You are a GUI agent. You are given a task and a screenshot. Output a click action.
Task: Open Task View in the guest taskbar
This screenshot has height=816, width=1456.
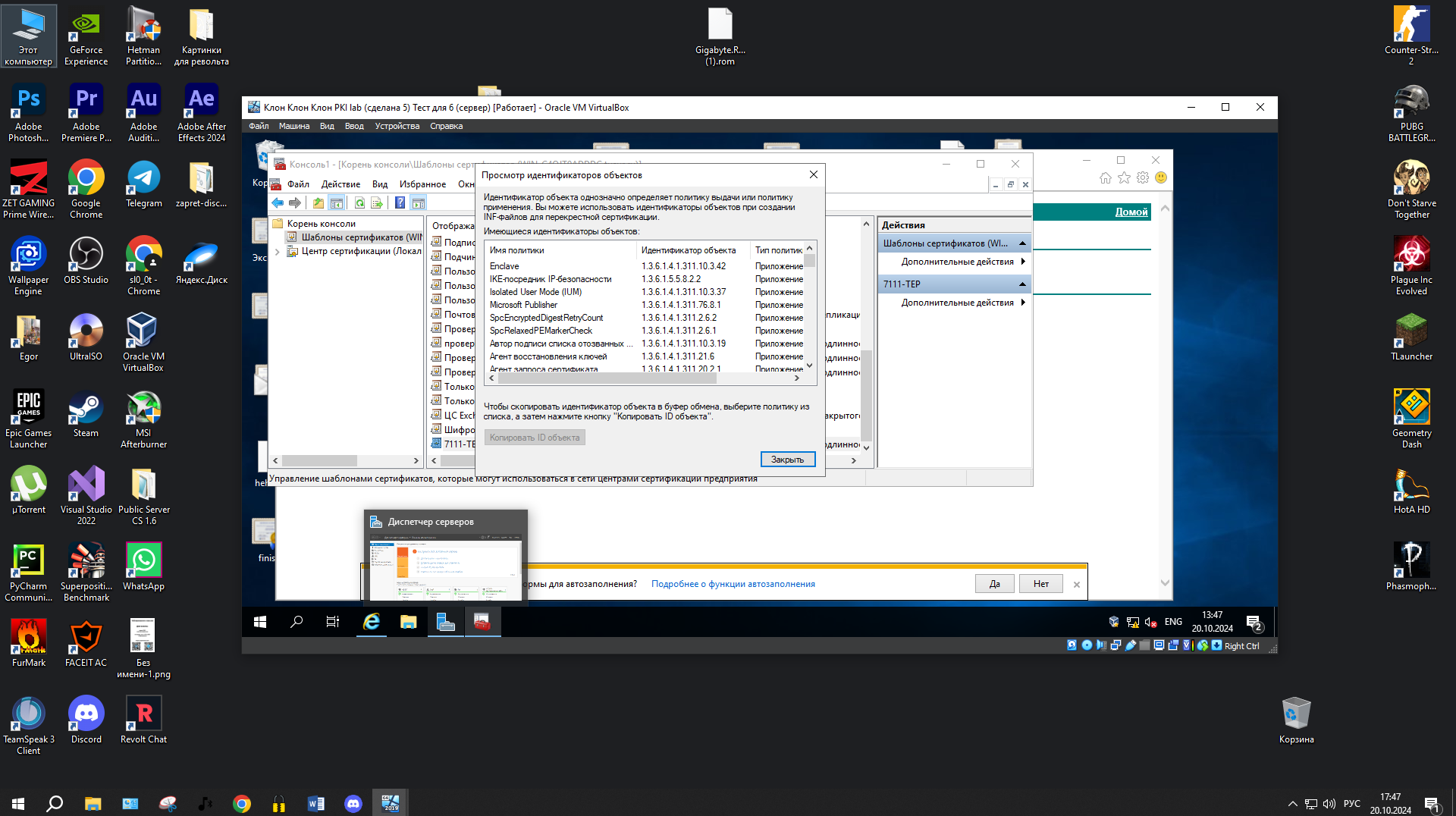tap(333, 622)
